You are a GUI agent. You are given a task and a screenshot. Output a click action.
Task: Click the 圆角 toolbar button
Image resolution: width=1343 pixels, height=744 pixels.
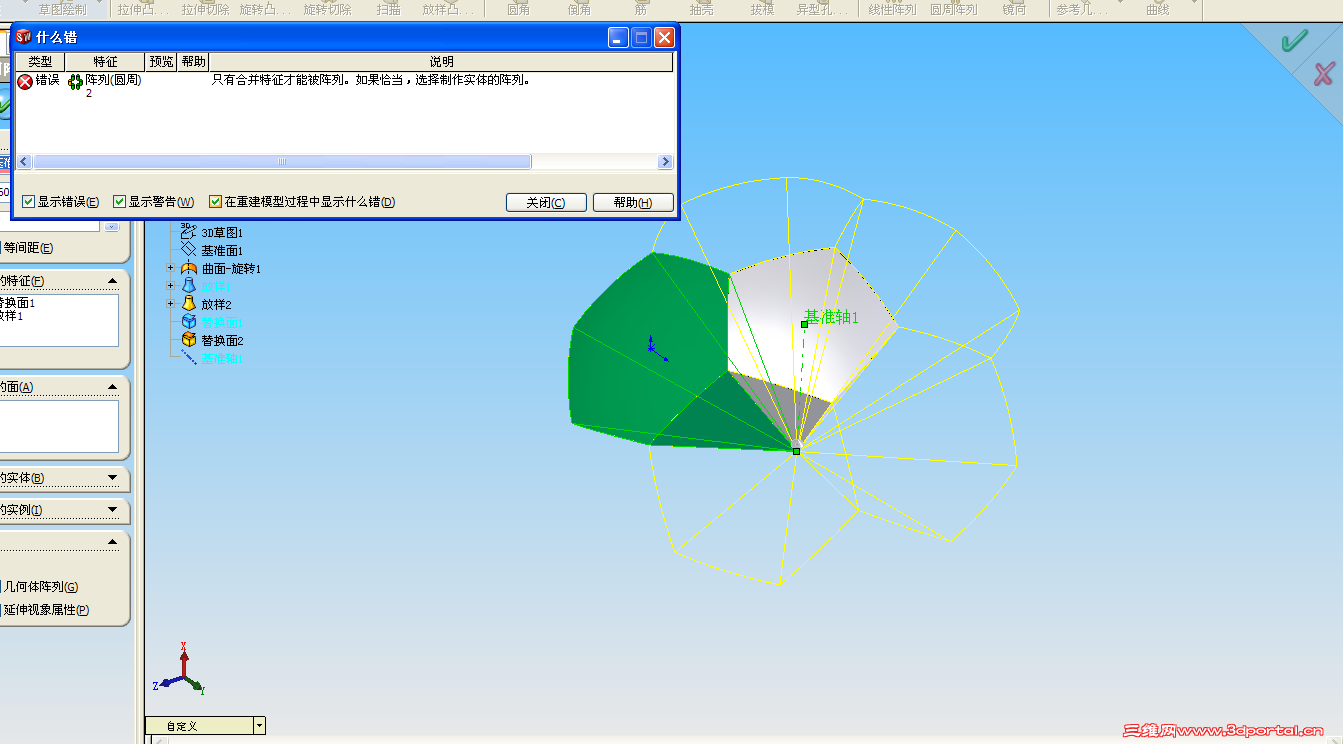518,9
